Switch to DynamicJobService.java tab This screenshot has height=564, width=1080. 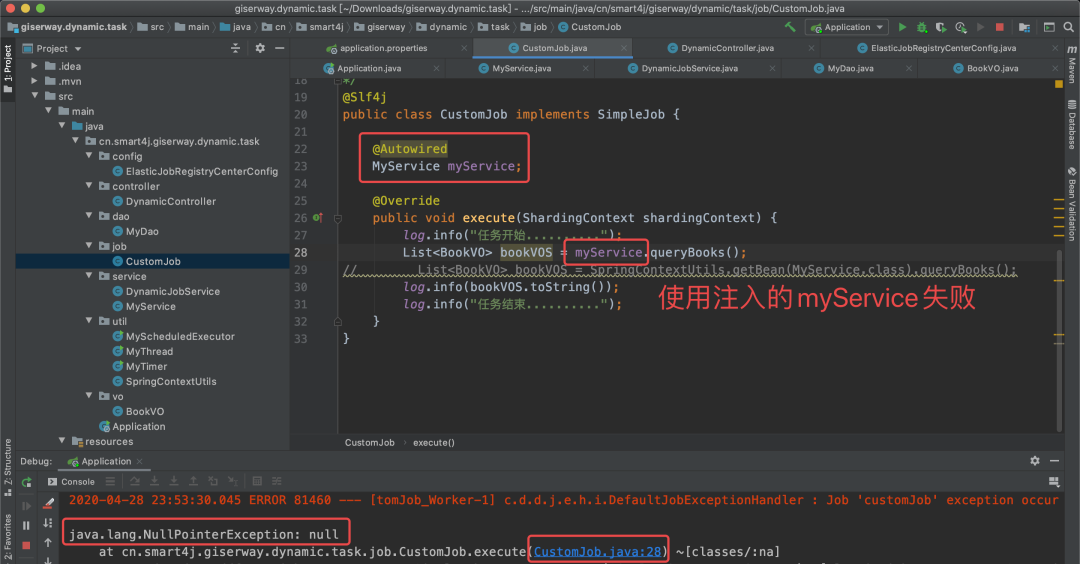(689, 68)
